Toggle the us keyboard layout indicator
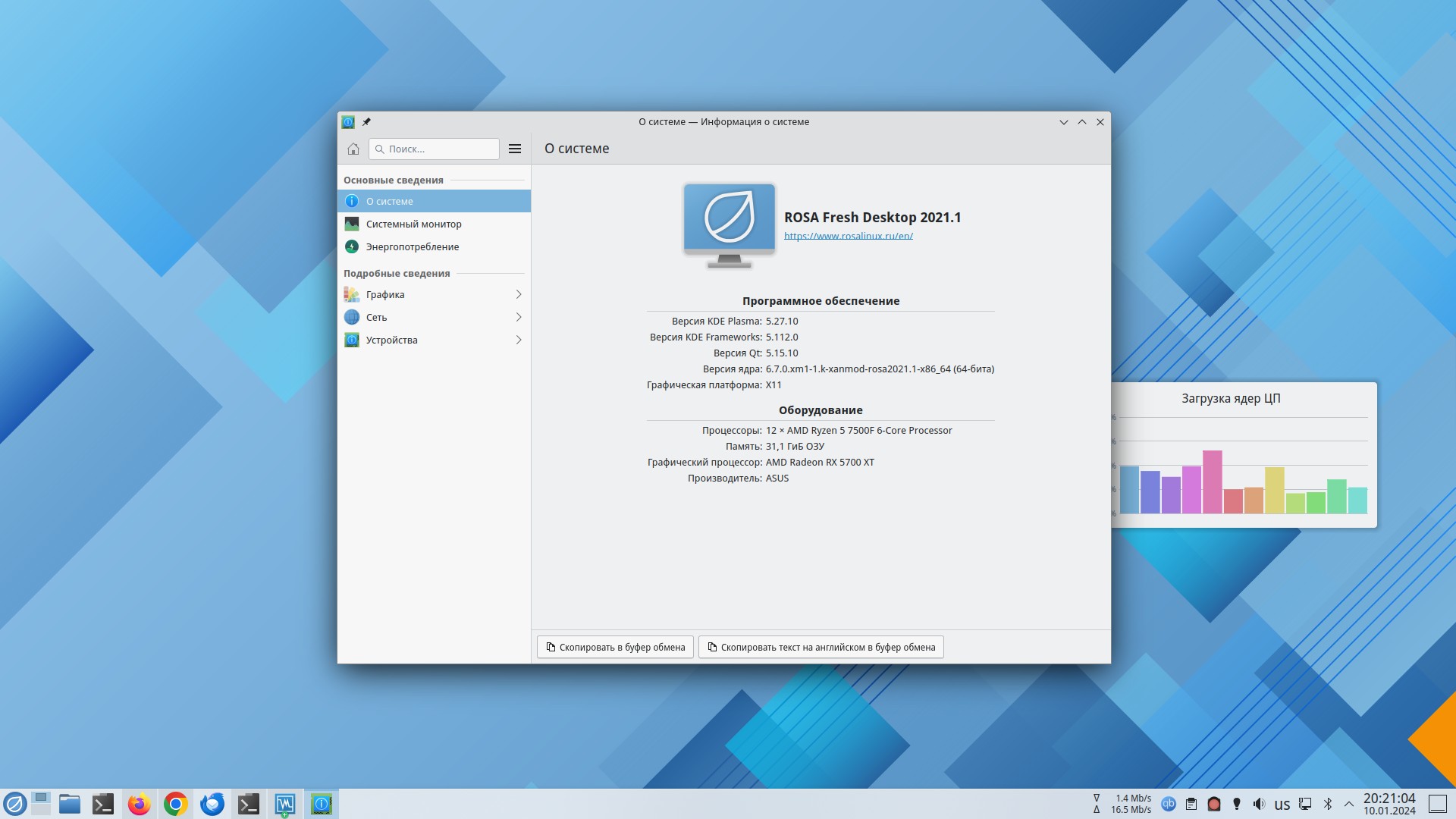 [1282, 805]
